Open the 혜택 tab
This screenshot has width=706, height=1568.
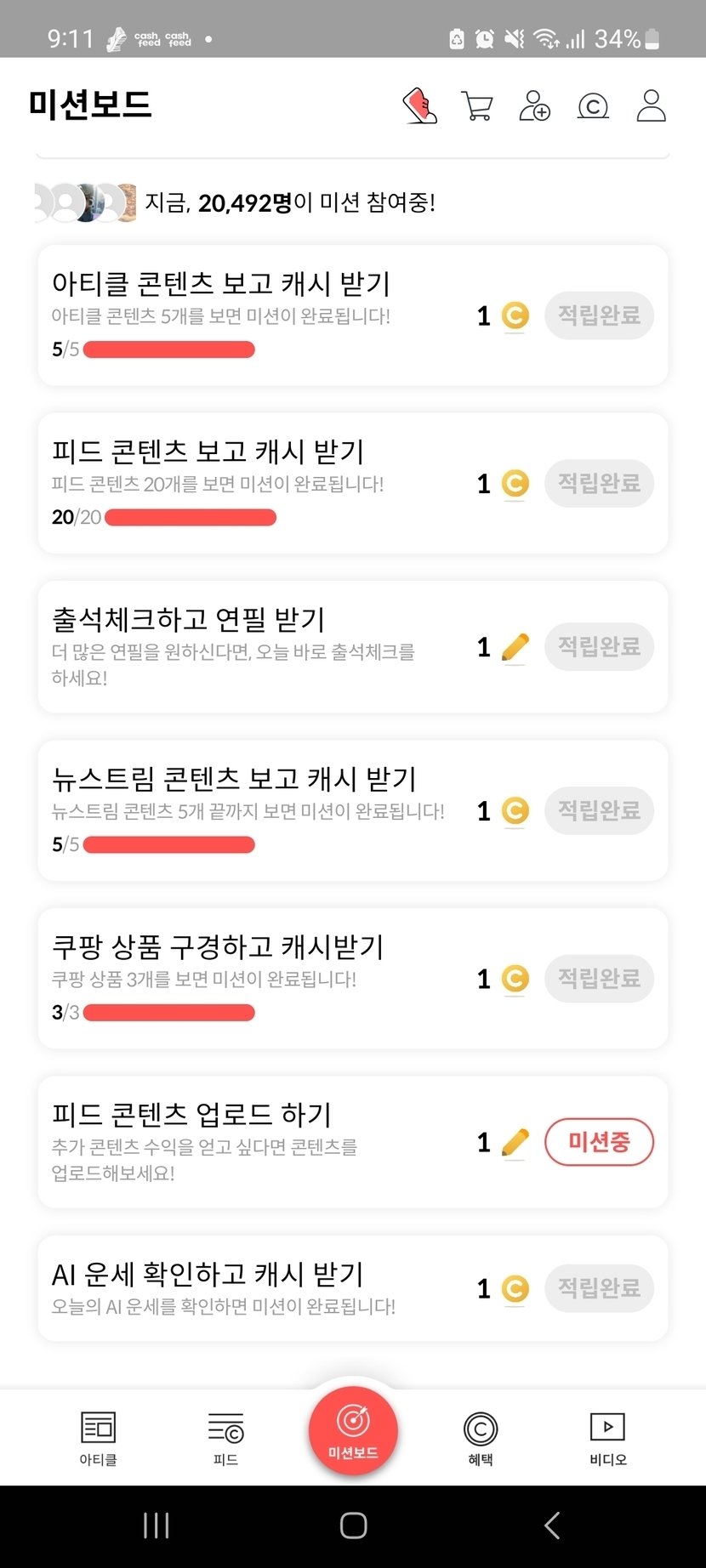(x=481, y=1438)
